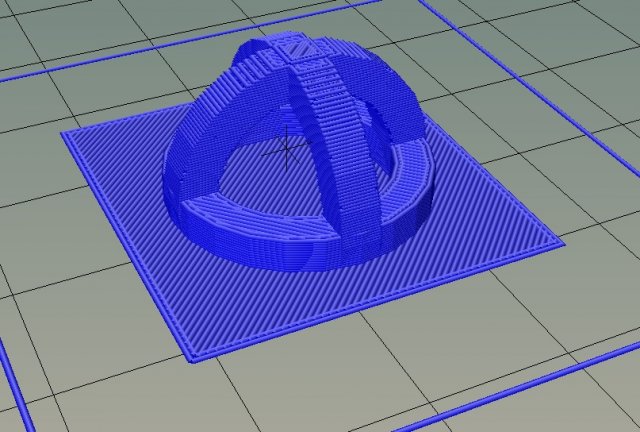640x432 pixels.
Task: Click the black crosshair marker inside the dome
Action: [287, 149]
